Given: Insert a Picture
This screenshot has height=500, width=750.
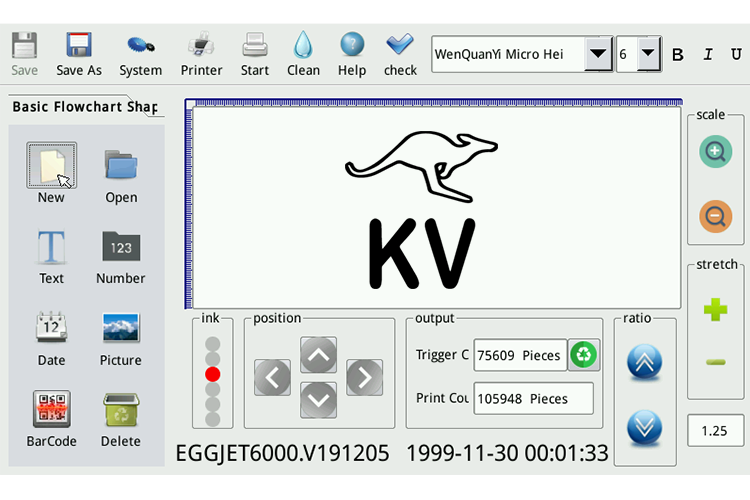Looking at the screenshot, I should coord(121,328).
